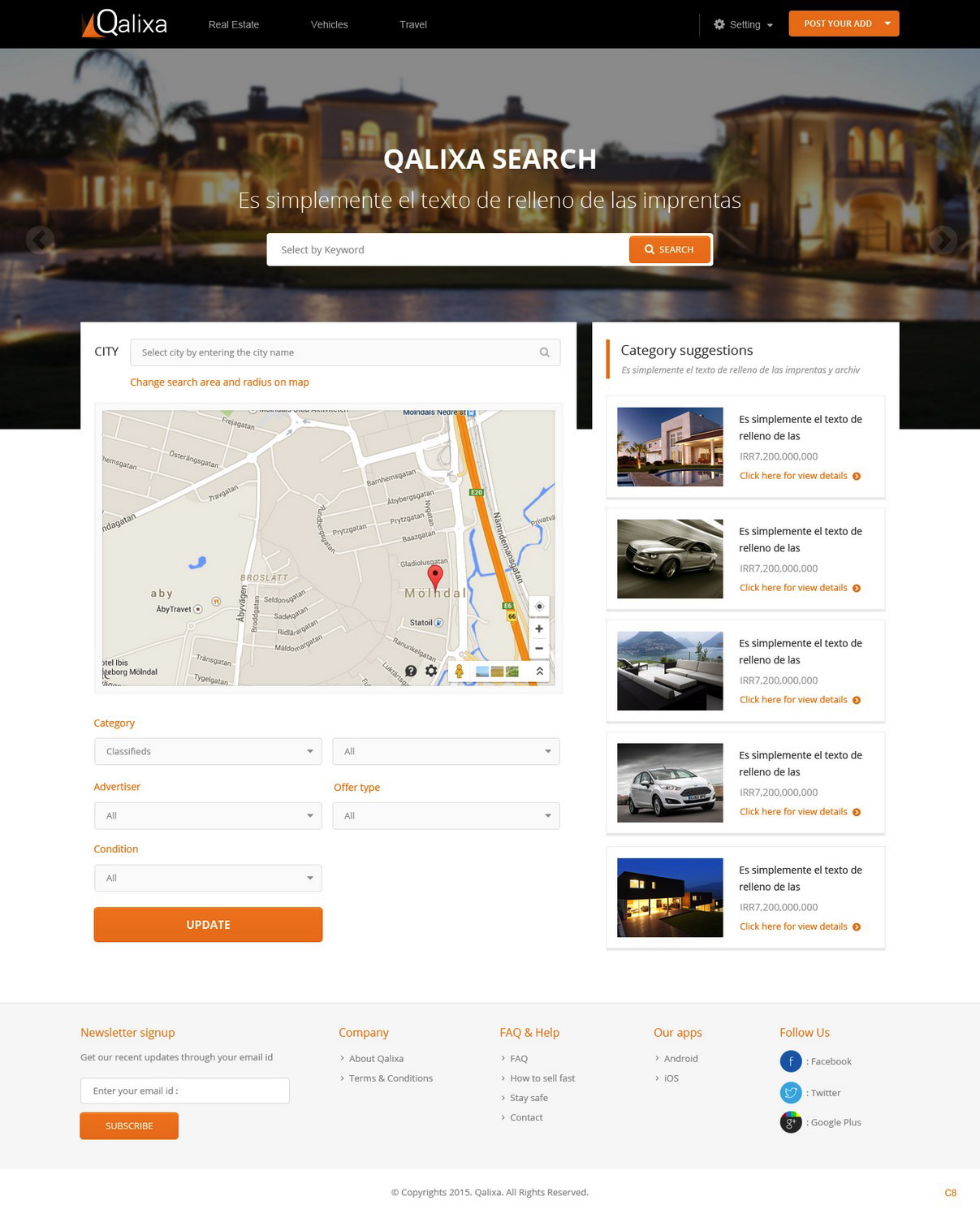Open Classifieds category dropdown
Screen dimensions: 980x1218
(208, 751)
